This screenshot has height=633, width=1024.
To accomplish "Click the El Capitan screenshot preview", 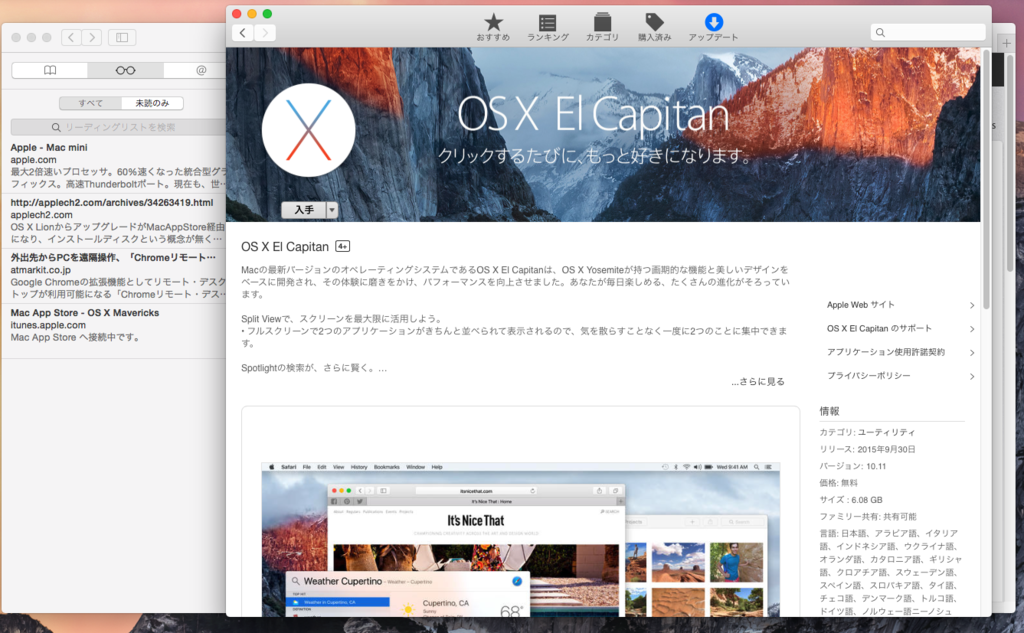I will click(520, 539).
